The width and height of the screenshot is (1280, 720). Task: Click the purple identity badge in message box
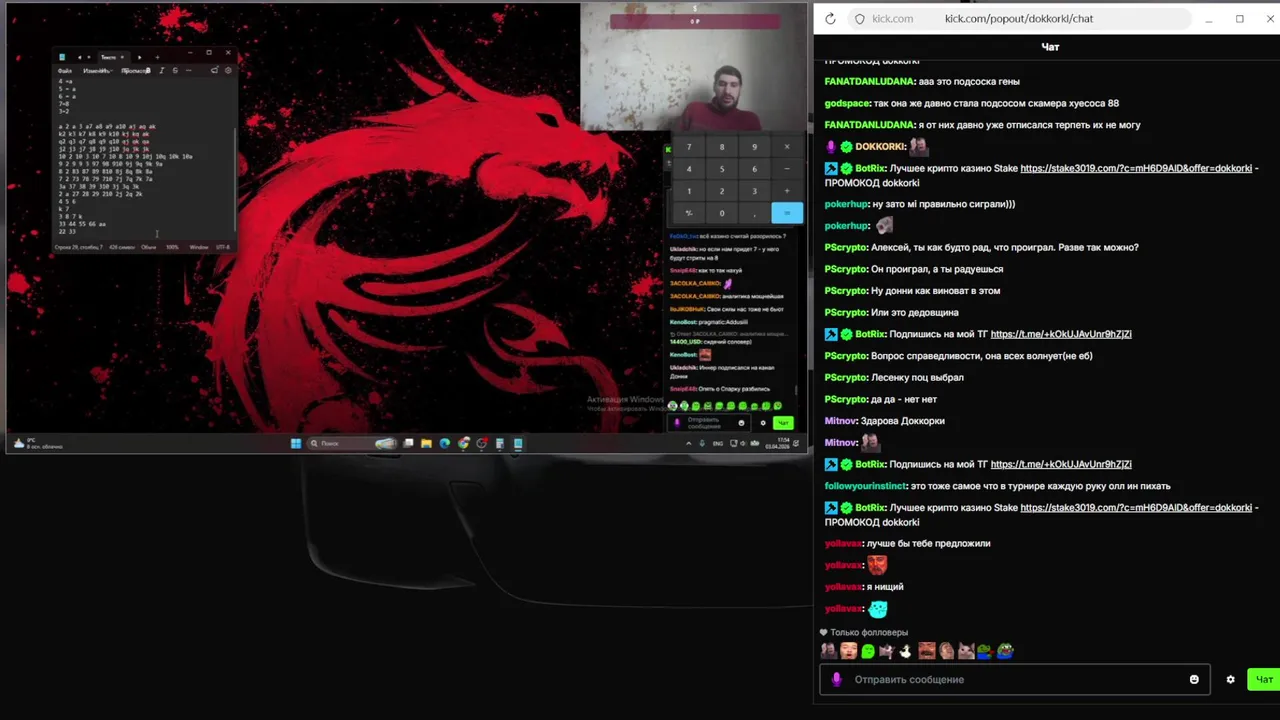837,680
